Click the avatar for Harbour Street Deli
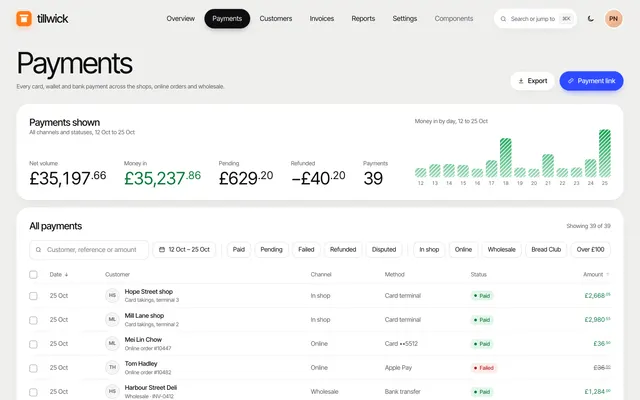The width and height of the screenshot is (640, 400). tap(112, 391)
